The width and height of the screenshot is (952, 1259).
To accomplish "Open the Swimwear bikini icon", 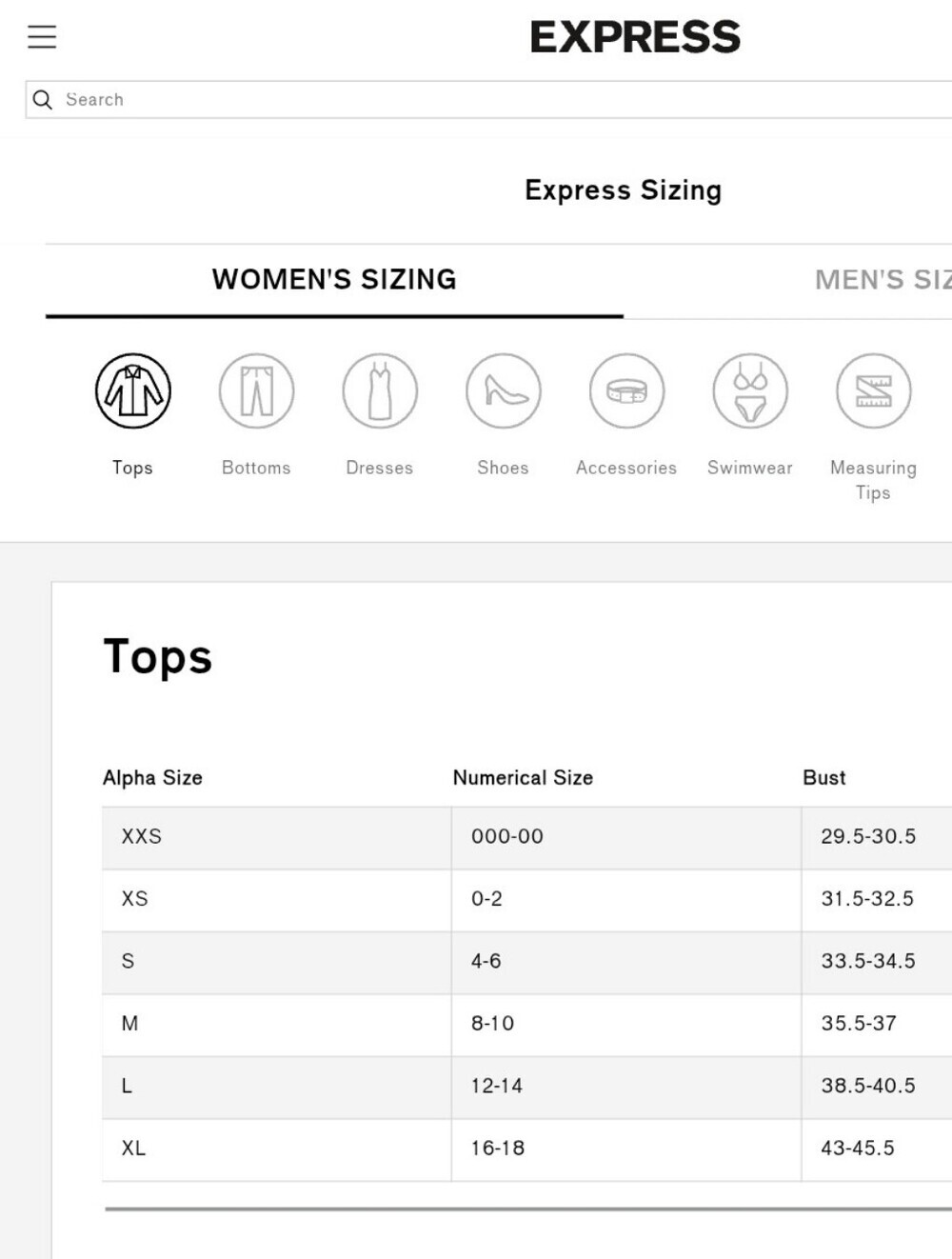I will (750, 390).
